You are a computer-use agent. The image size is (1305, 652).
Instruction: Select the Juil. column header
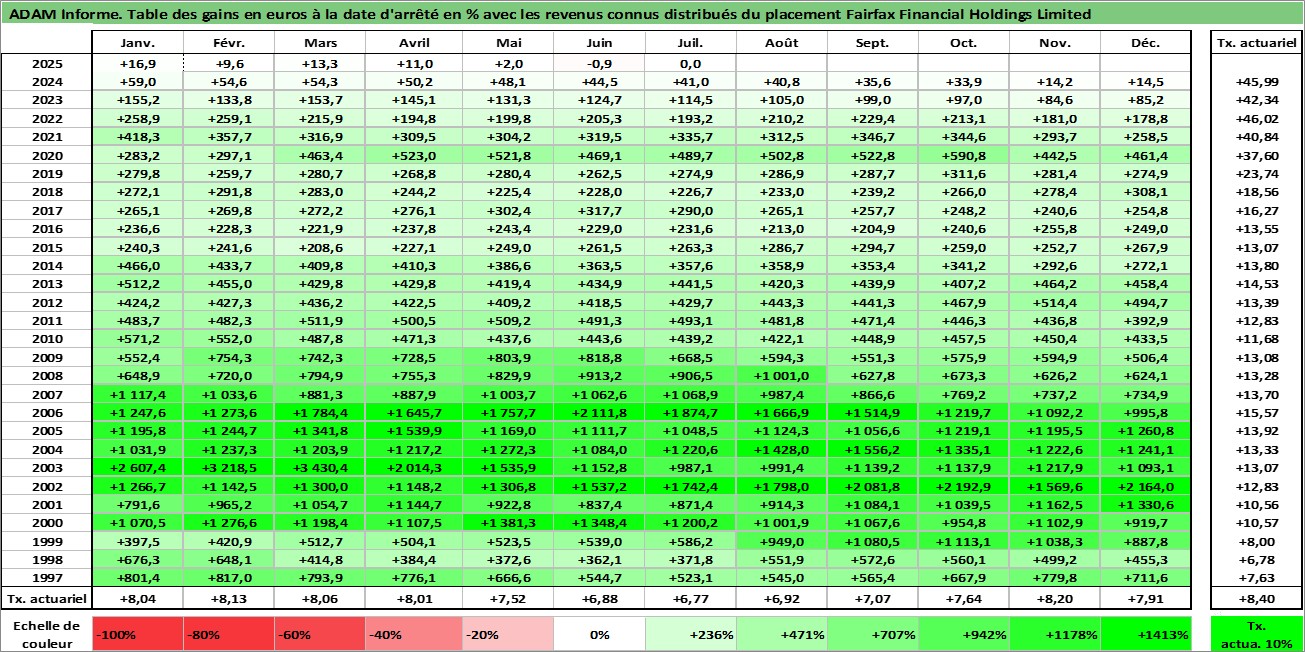click(x=688, y=43)
